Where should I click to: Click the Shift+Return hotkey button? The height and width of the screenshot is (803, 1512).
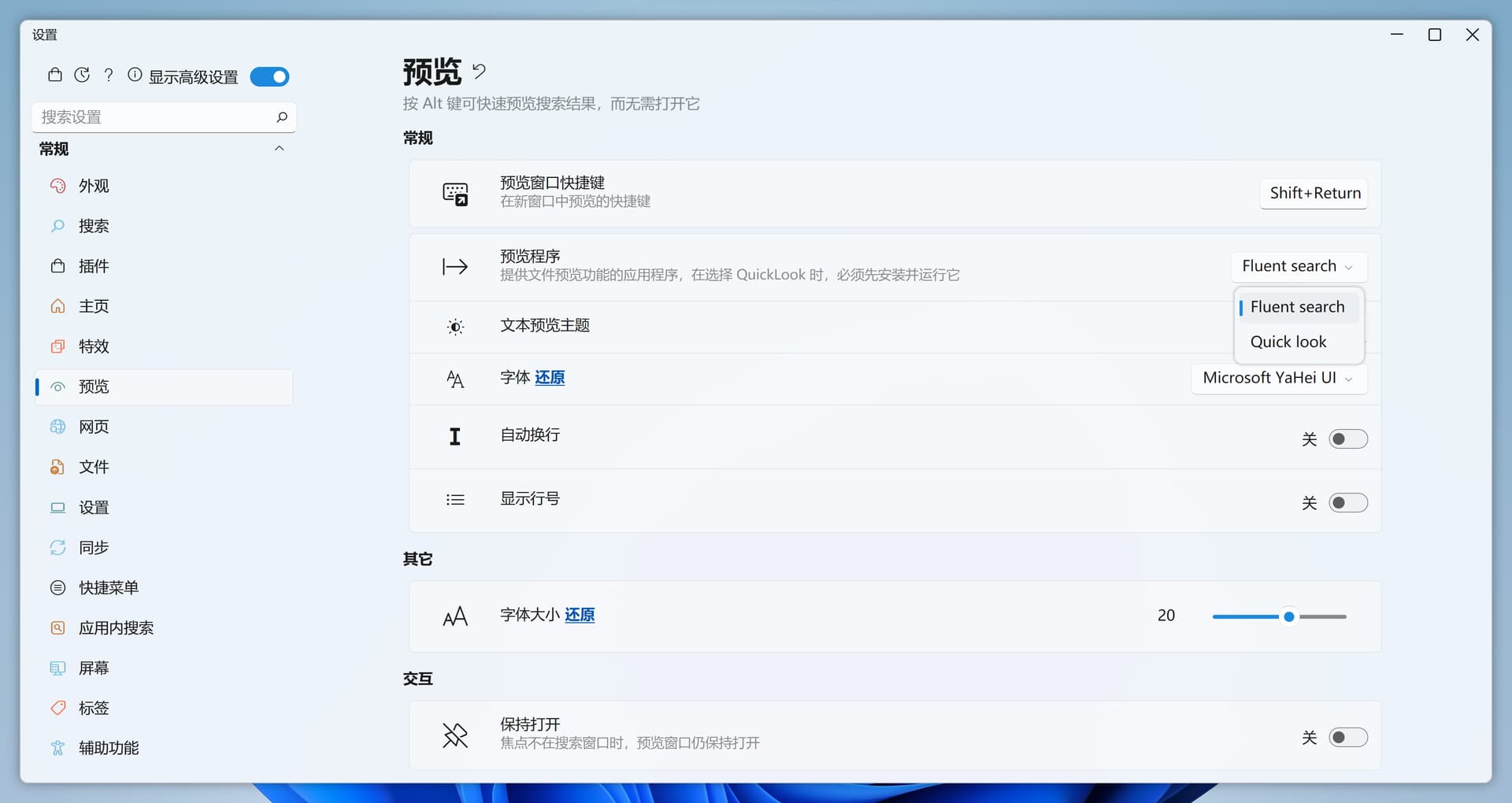pos(1314,194)
